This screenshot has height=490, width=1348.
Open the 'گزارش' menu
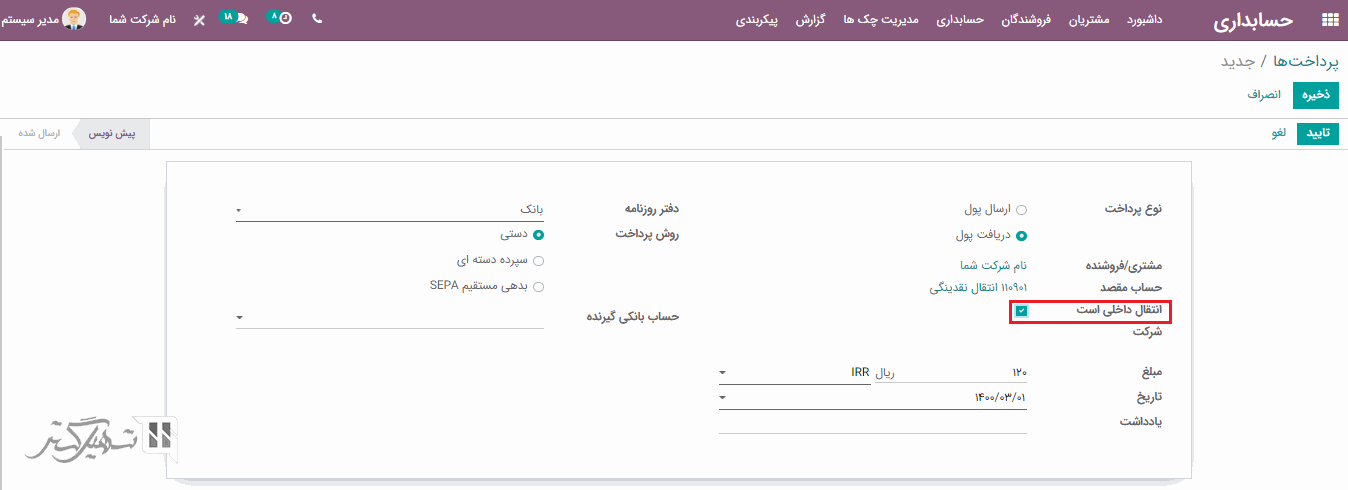pos(810,20)
